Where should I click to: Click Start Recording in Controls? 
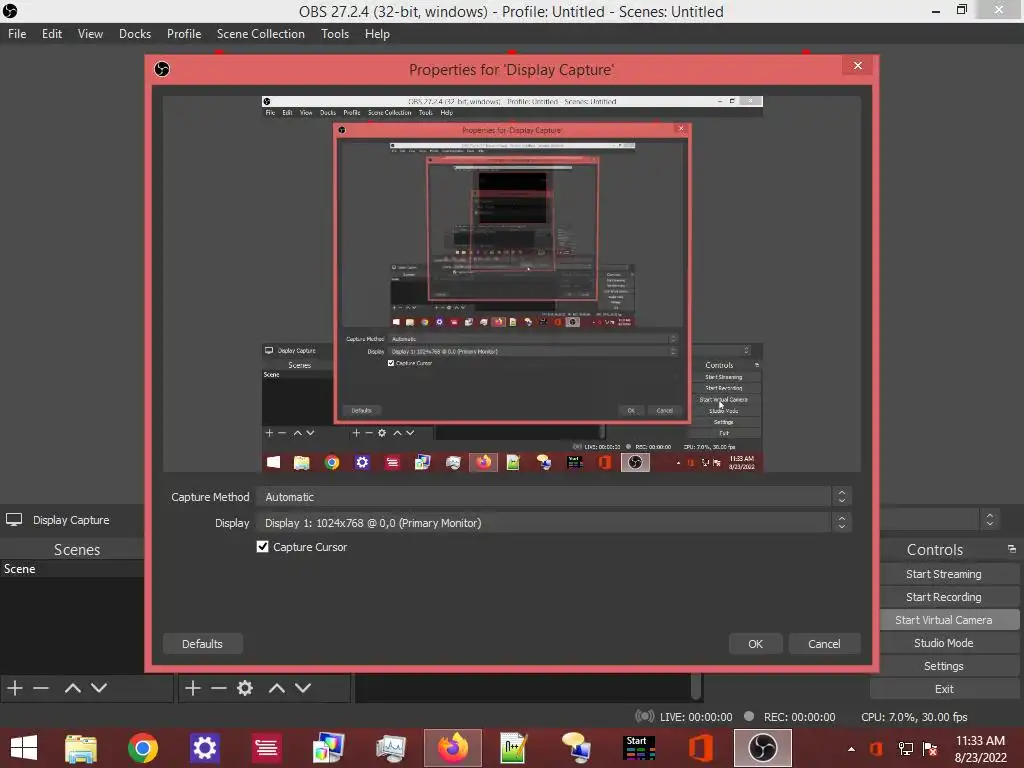943,597
